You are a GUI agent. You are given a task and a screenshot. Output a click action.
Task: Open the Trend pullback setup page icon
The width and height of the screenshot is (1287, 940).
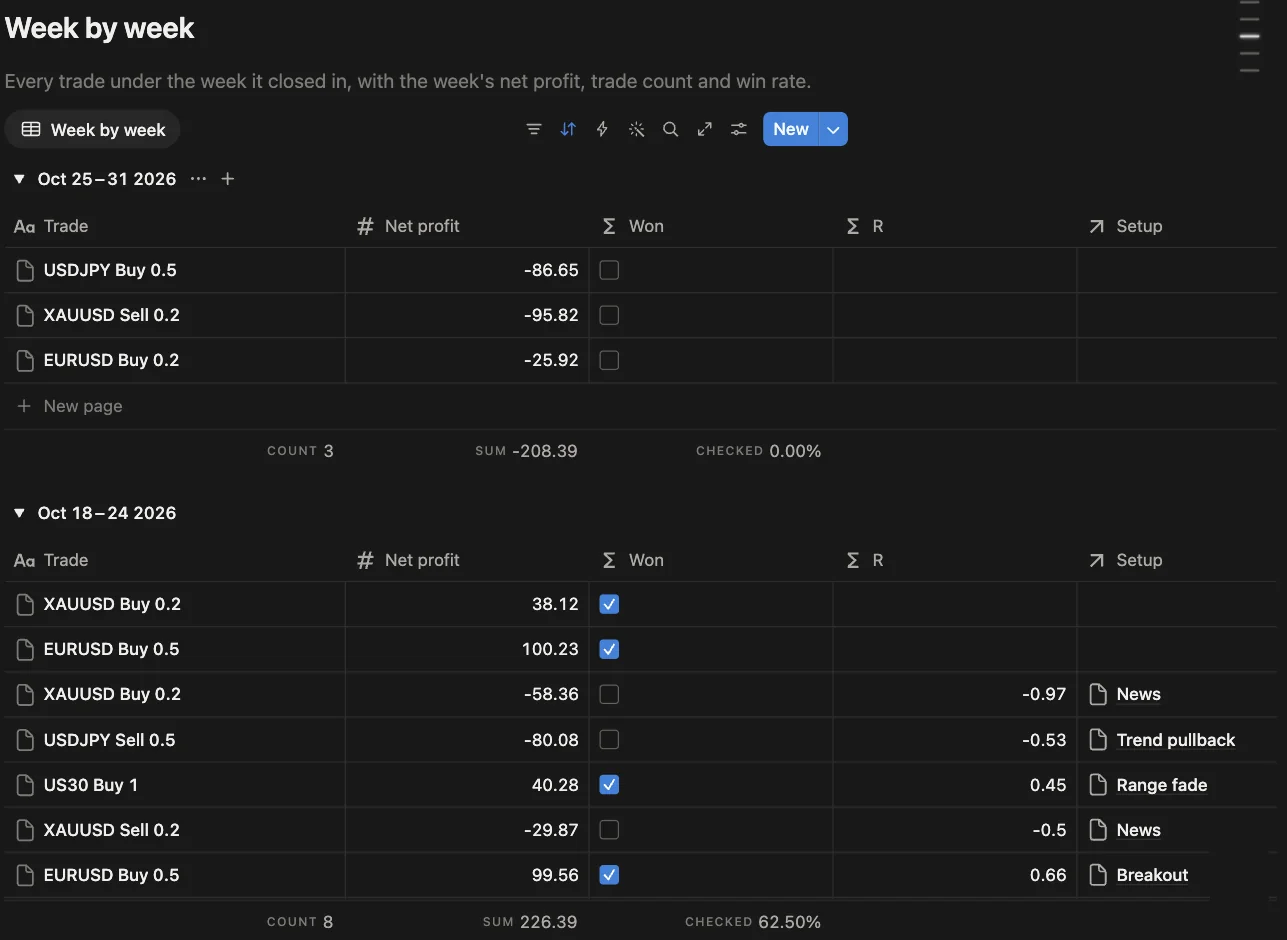[1098, 740]
